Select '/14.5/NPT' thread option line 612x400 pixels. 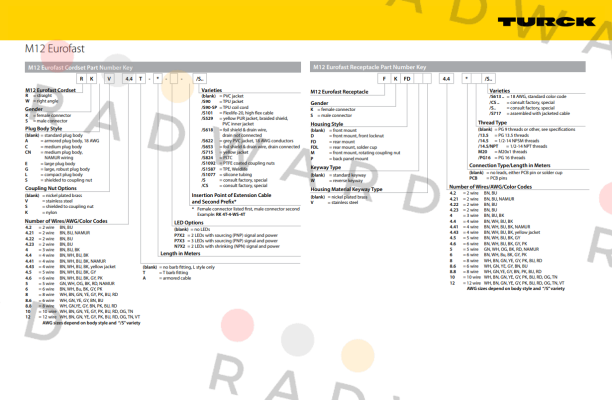[x=512, y=146]
